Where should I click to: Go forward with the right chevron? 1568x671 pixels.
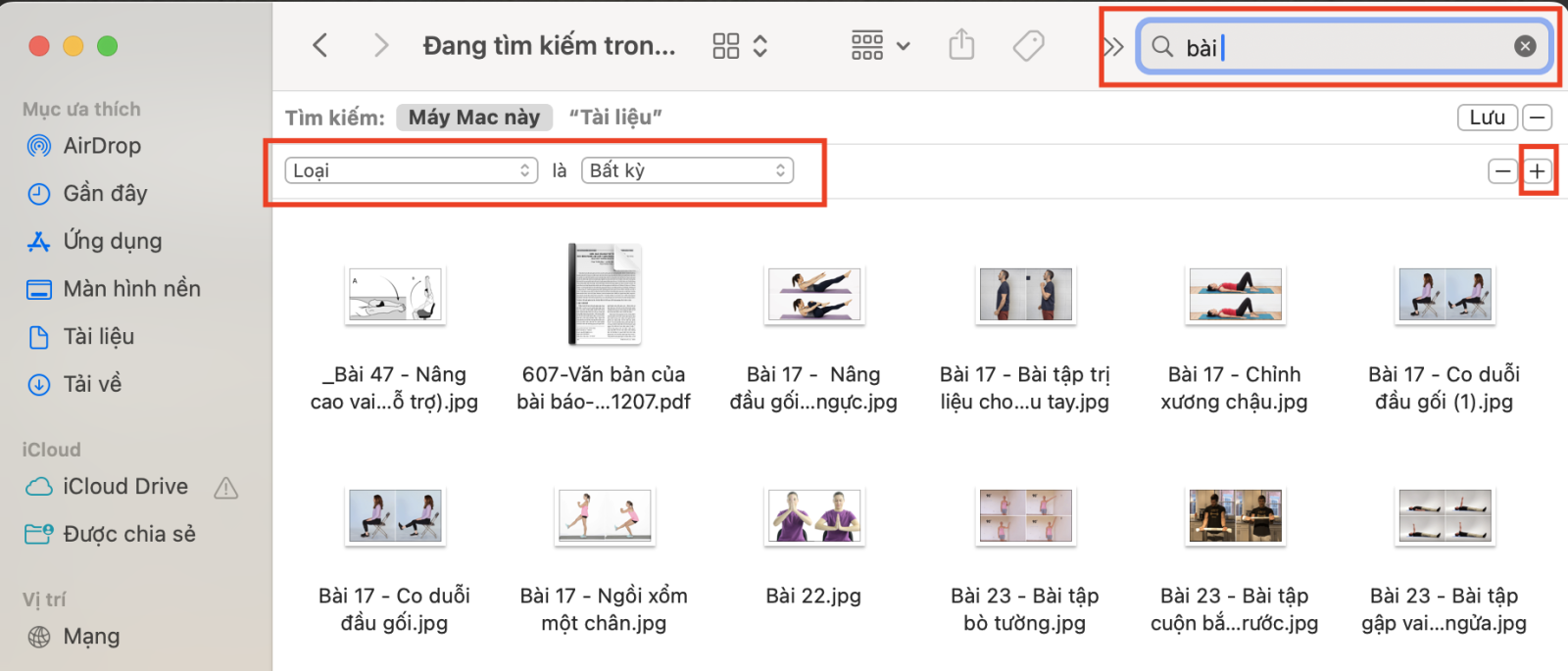pos(381,45)
